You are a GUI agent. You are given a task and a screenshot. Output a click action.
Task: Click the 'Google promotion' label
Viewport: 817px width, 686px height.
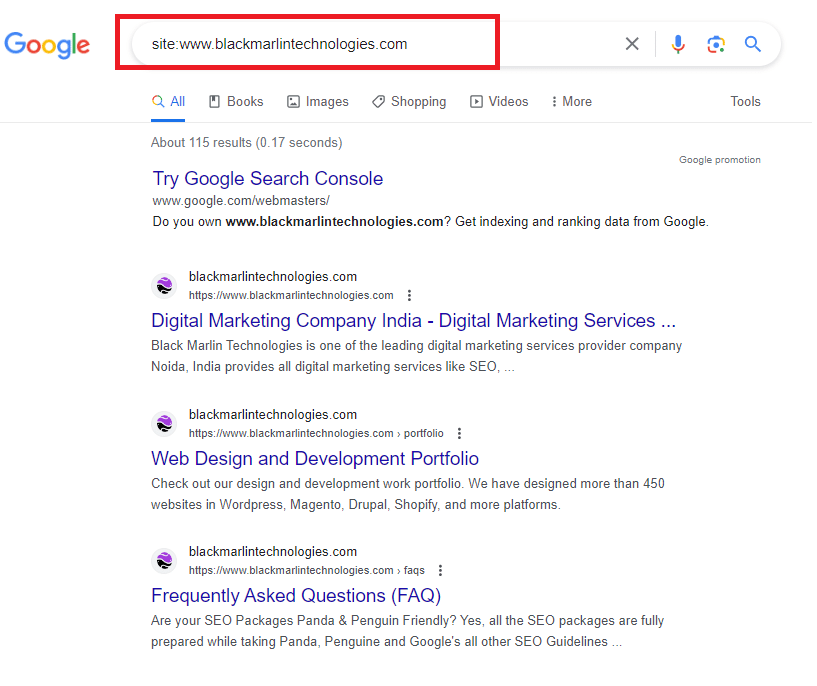[720, 160]
